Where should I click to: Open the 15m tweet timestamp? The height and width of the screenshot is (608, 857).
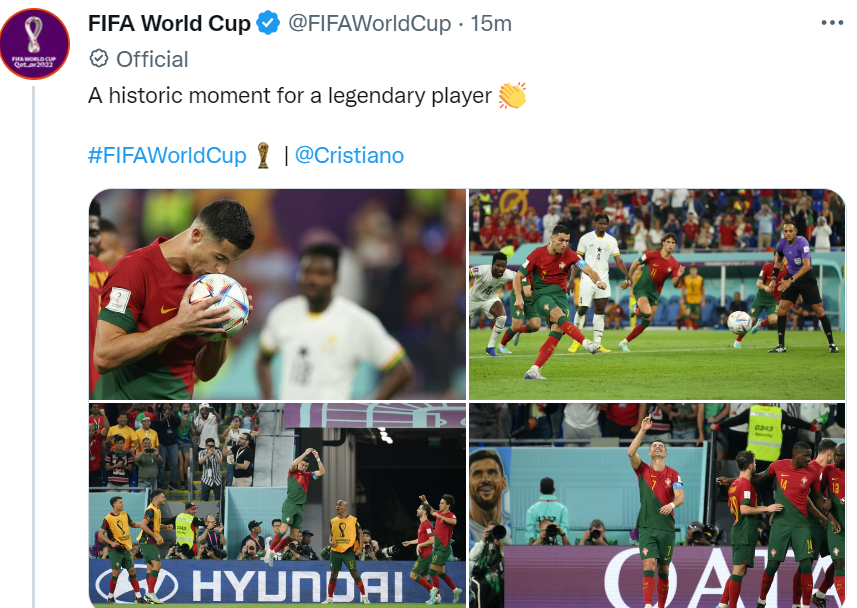click(x=491, y=24)
